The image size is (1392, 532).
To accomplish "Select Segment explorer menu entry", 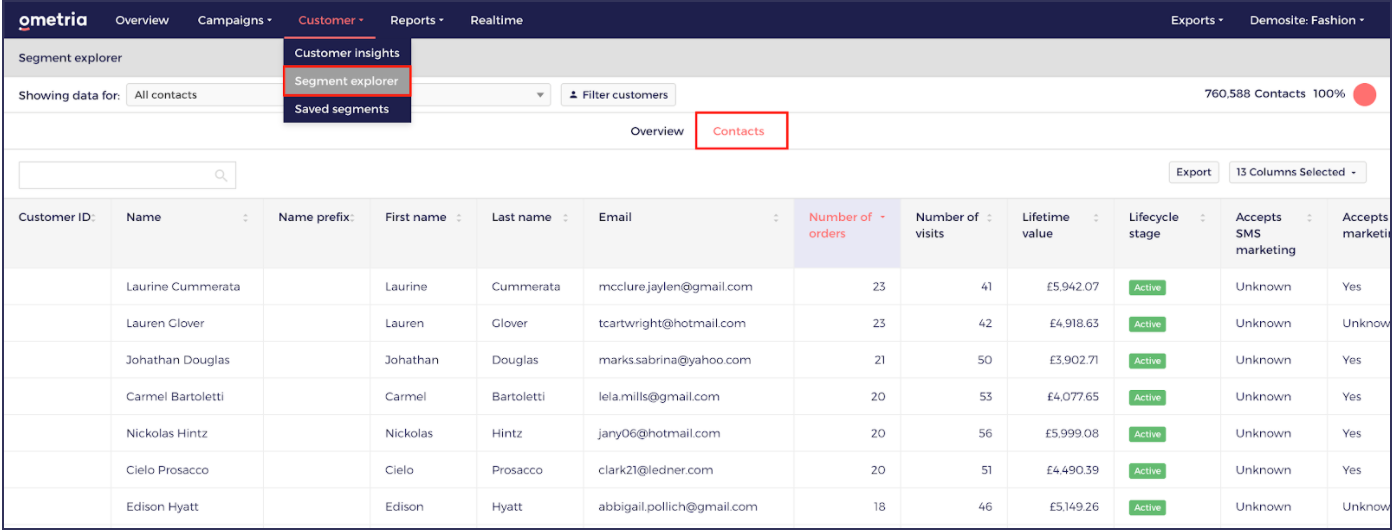I will pos(347,81).
